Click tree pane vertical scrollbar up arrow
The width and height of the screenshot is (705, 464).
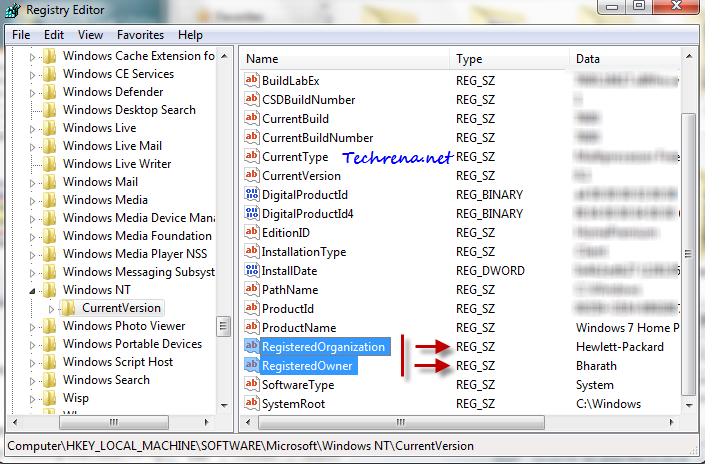coord(224,56)
